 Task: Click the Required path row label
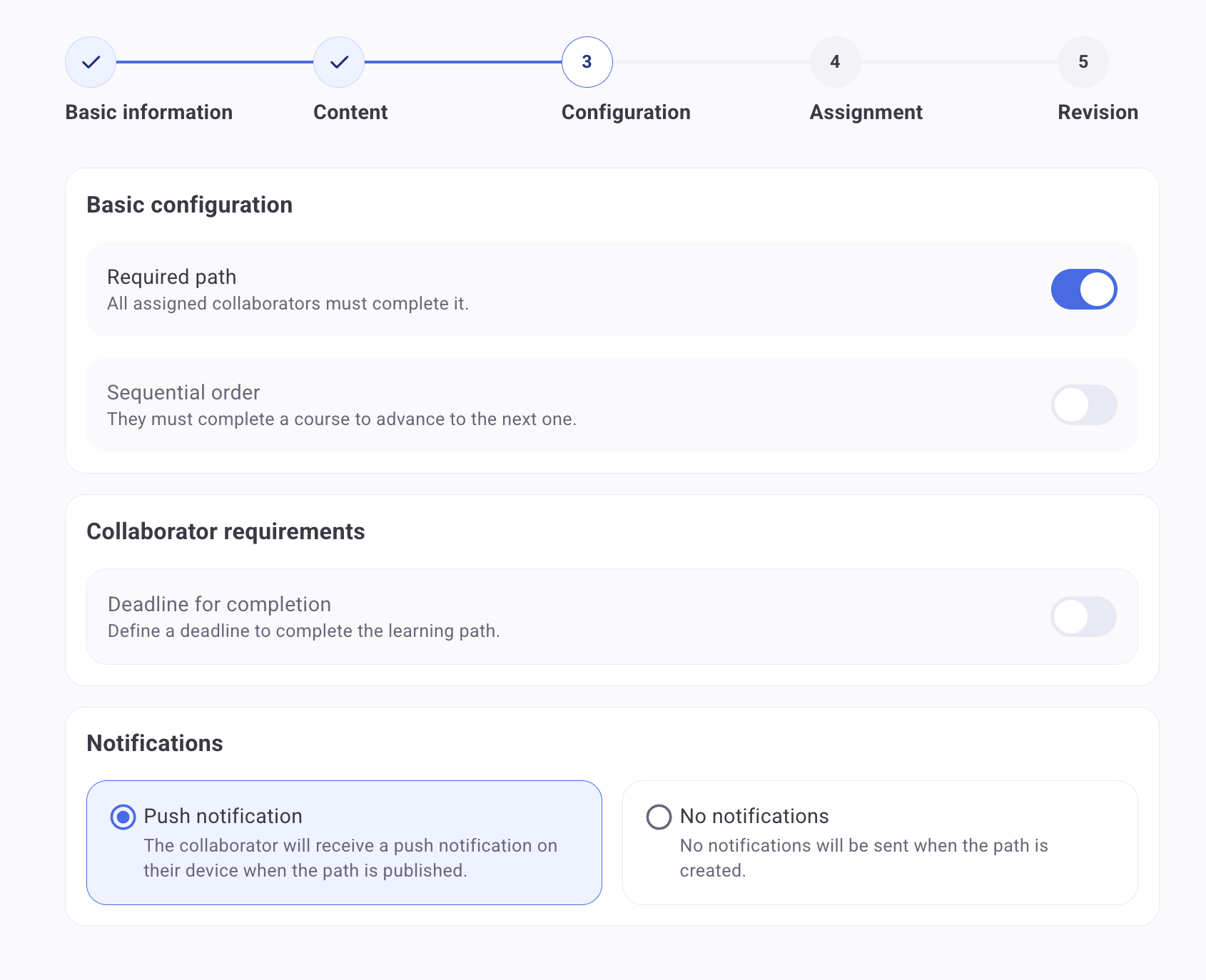click(x=171, y=277)
